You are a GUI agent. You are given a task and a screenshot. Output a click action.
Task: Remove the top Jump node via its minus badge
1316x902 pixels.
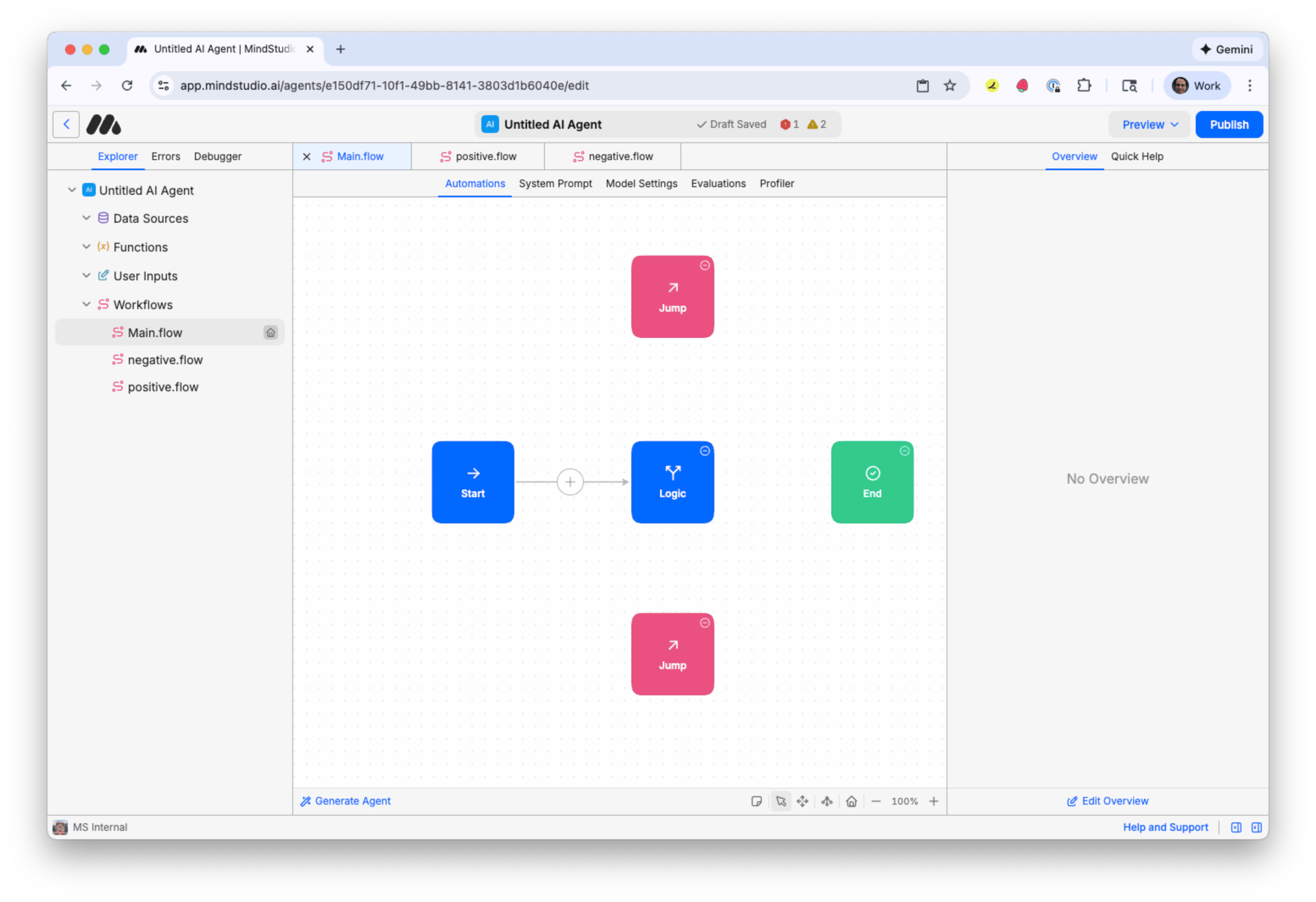(x=705, y=266)
